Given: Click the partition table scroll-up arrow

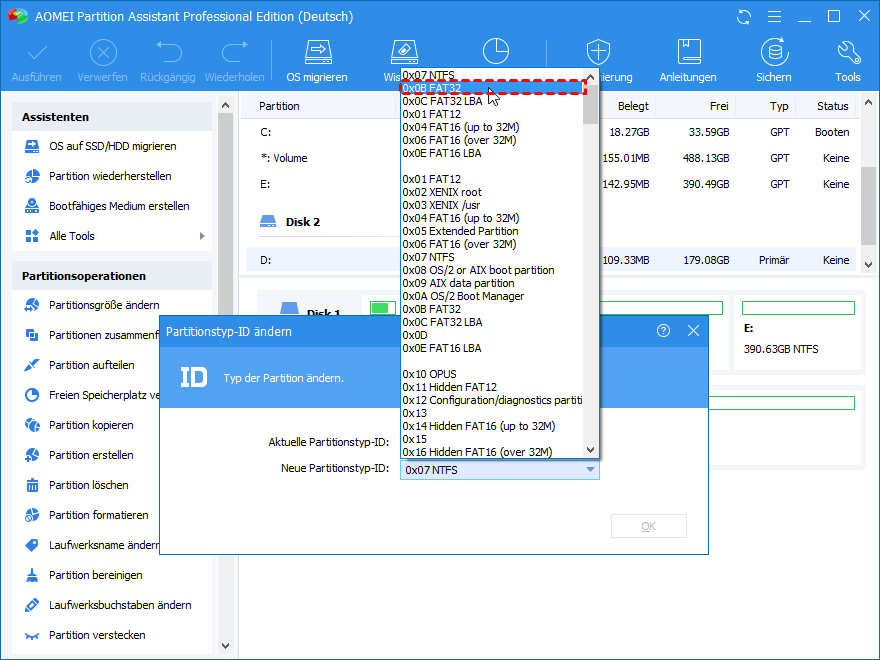Looking at the screenshot, I should coord(868,103).
